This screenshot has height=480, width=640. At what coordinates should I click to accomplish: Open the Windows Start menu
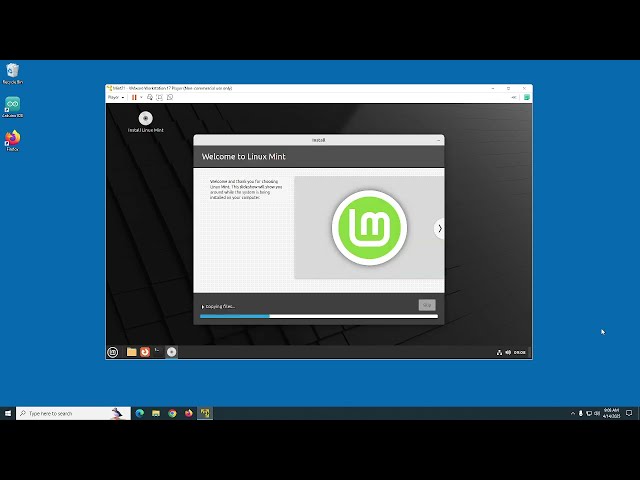tap(8, 413)
